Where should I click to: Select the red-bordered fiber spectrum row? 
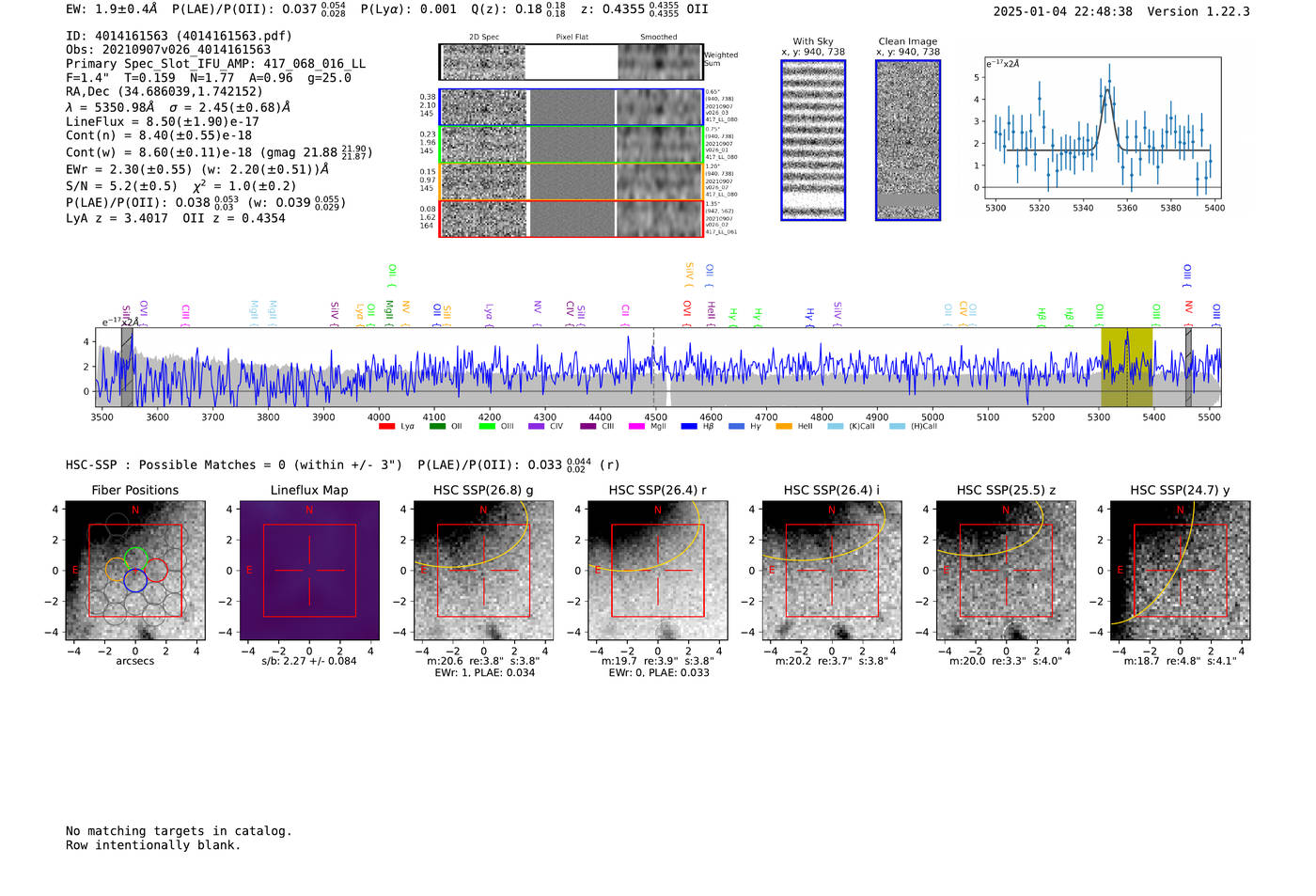click(571, 218)
